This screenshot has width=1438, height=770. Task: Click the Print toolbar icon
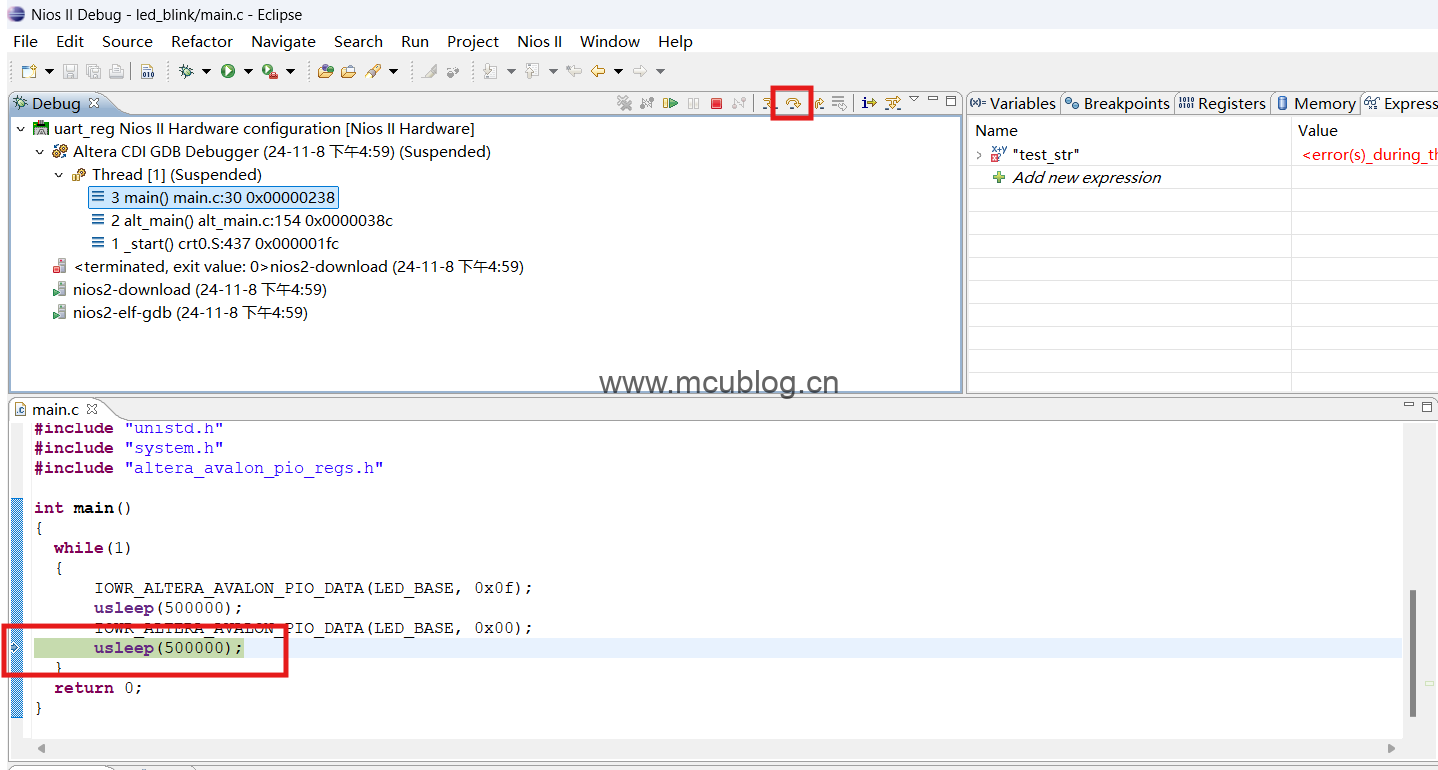pyautogui.click(x=116, y=71)
